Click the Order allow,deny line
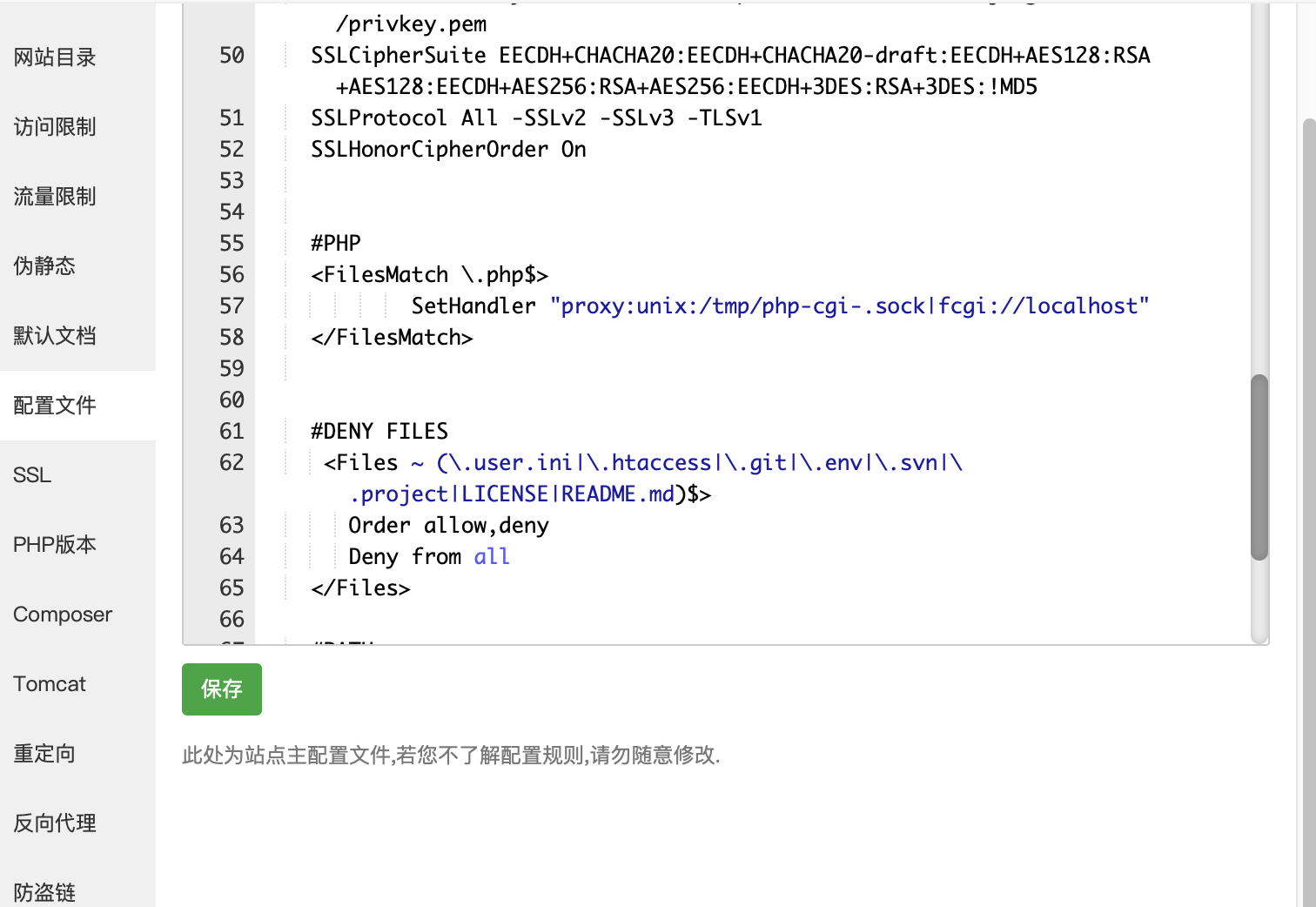 coord(448,526)
